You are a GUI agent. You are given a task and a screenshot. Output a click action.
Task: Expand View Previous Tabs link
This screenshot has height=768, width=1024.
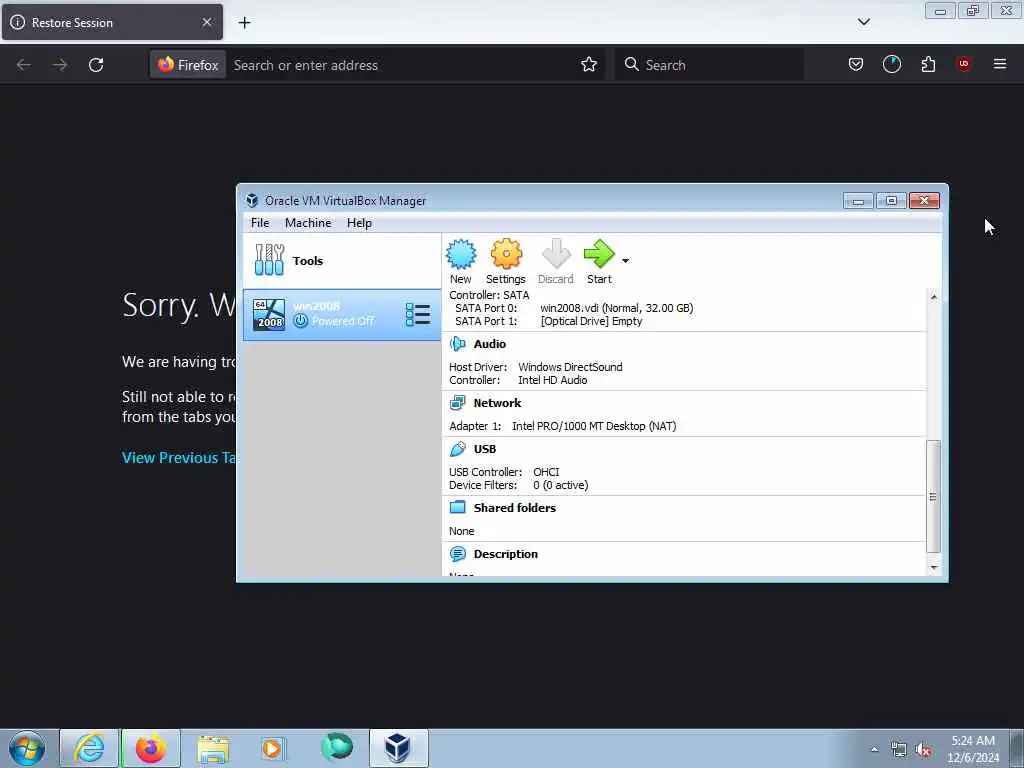[x=179, y=458]
